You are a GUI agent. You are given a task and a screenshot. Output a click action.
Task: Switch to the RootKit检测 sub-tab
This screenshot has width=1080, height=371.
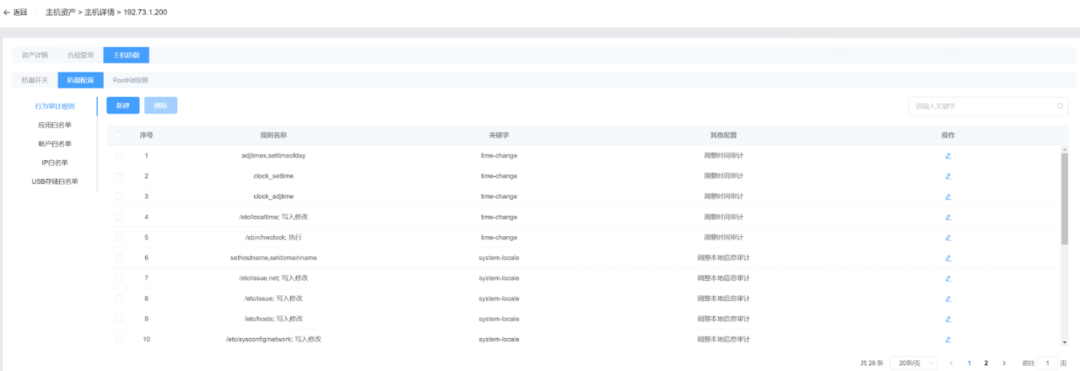(x=130, y=80)
